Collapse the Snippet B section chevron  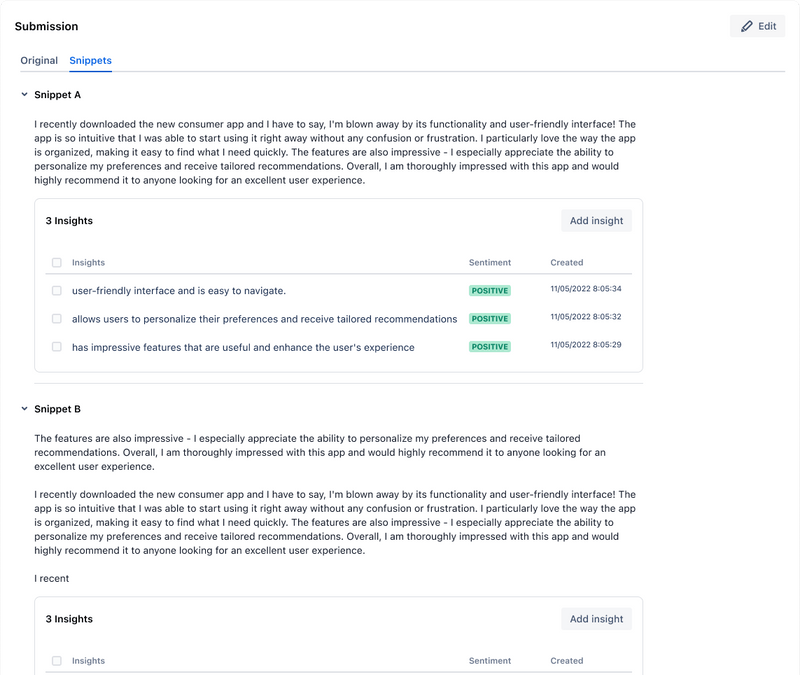pos(24,409)
